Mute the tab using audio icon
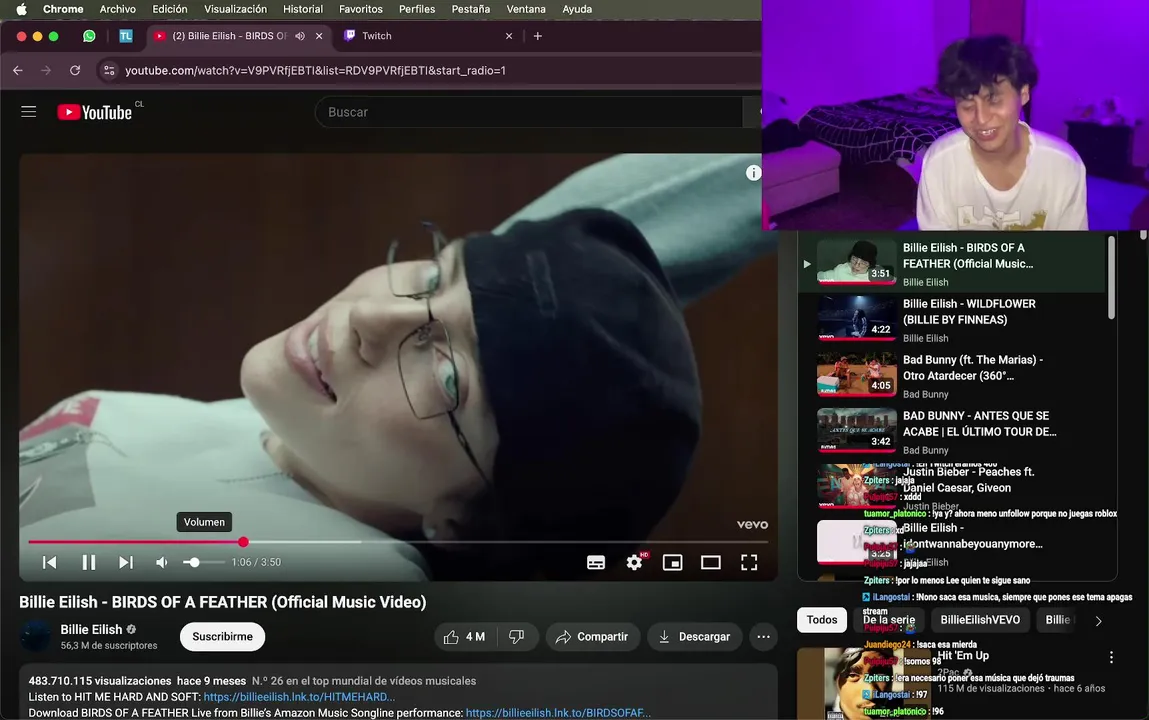 point(300,36)
